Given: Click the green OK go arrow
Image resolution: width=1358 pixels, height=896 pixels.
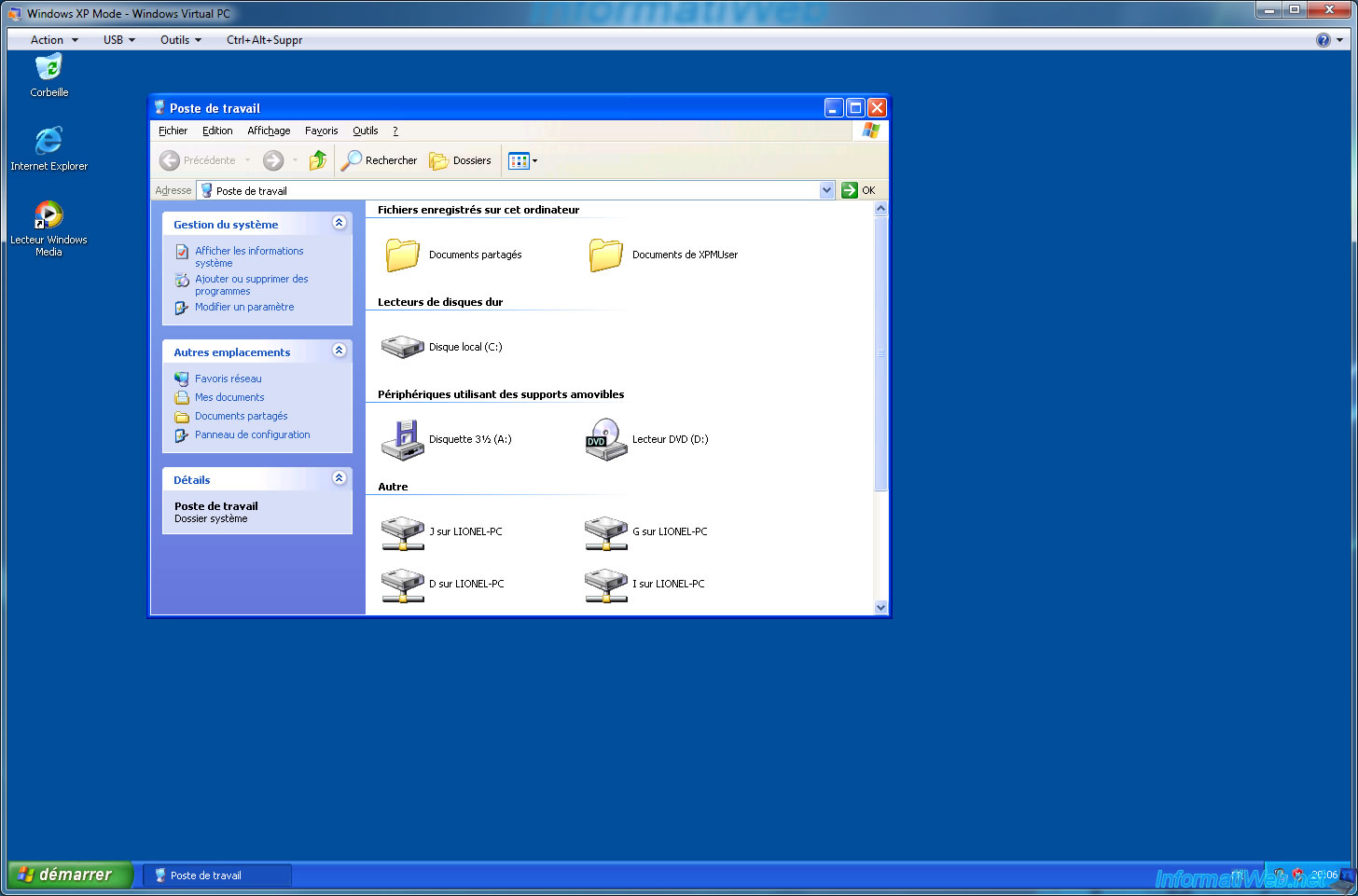Looking at the screenshot, I should pyautogui.click(x=849, y=190).
